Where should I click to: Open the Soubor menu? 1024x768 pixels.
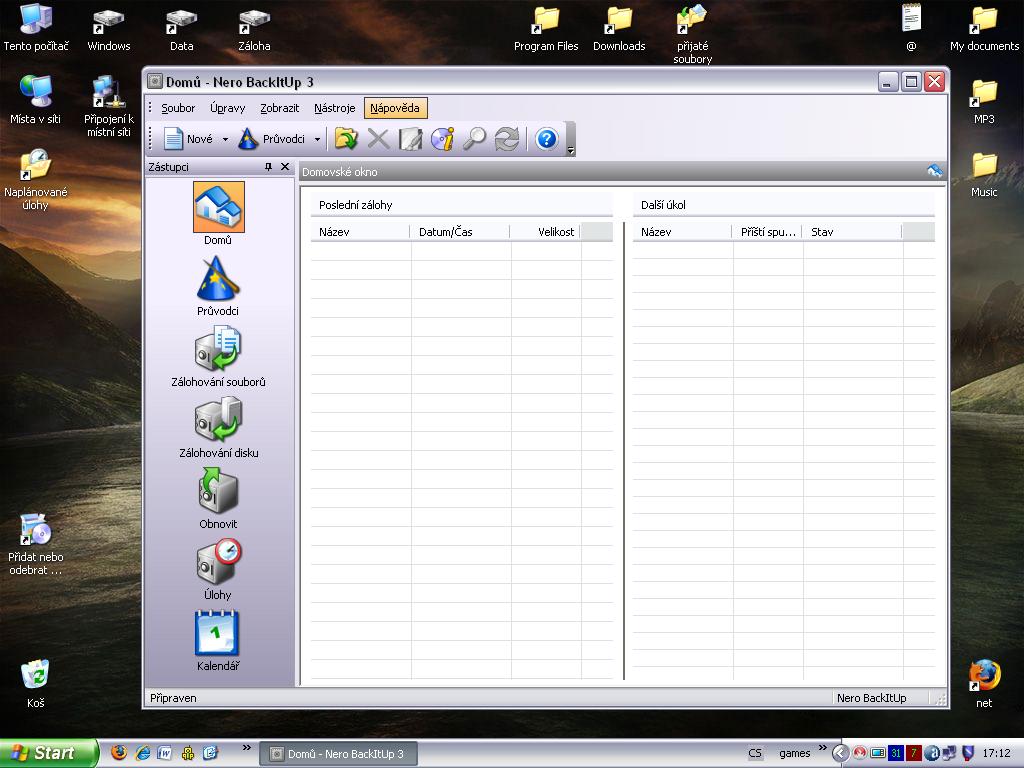coord(178,108)
